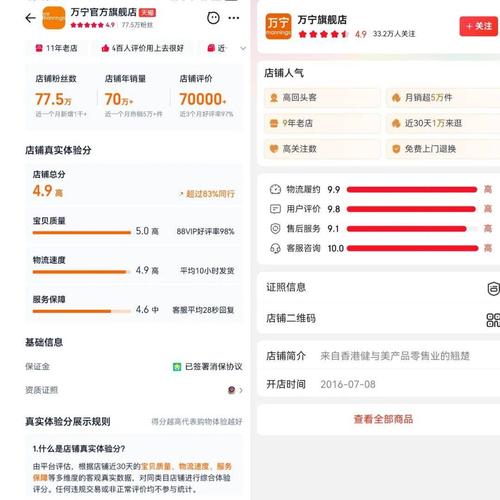
Task: Select the 11年老店 tag
Action: click(x=57, y=48)
